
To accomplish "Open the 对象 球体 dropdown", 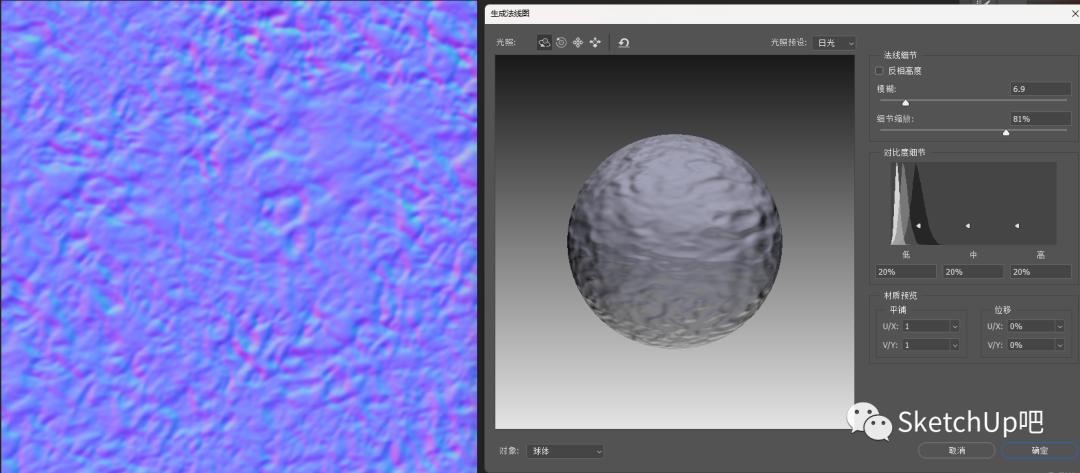I will 568,451.
